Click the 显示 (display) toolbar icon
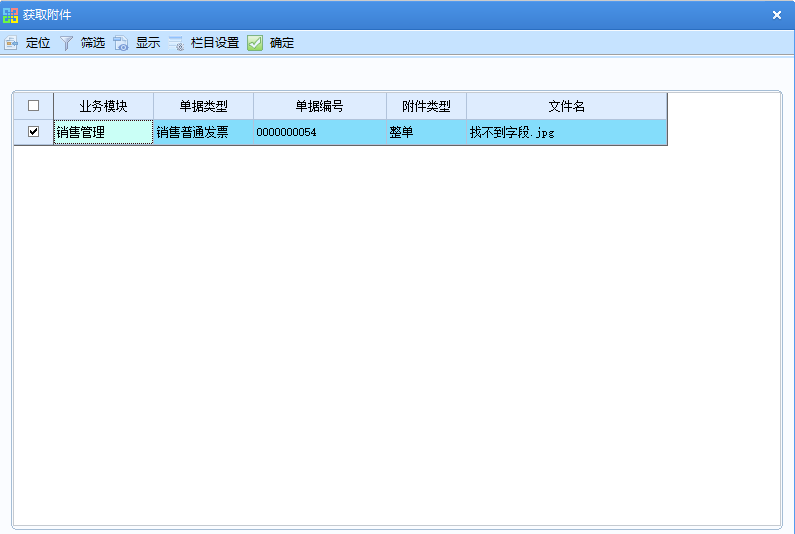795x534 pixels. [x=121, y=43]
